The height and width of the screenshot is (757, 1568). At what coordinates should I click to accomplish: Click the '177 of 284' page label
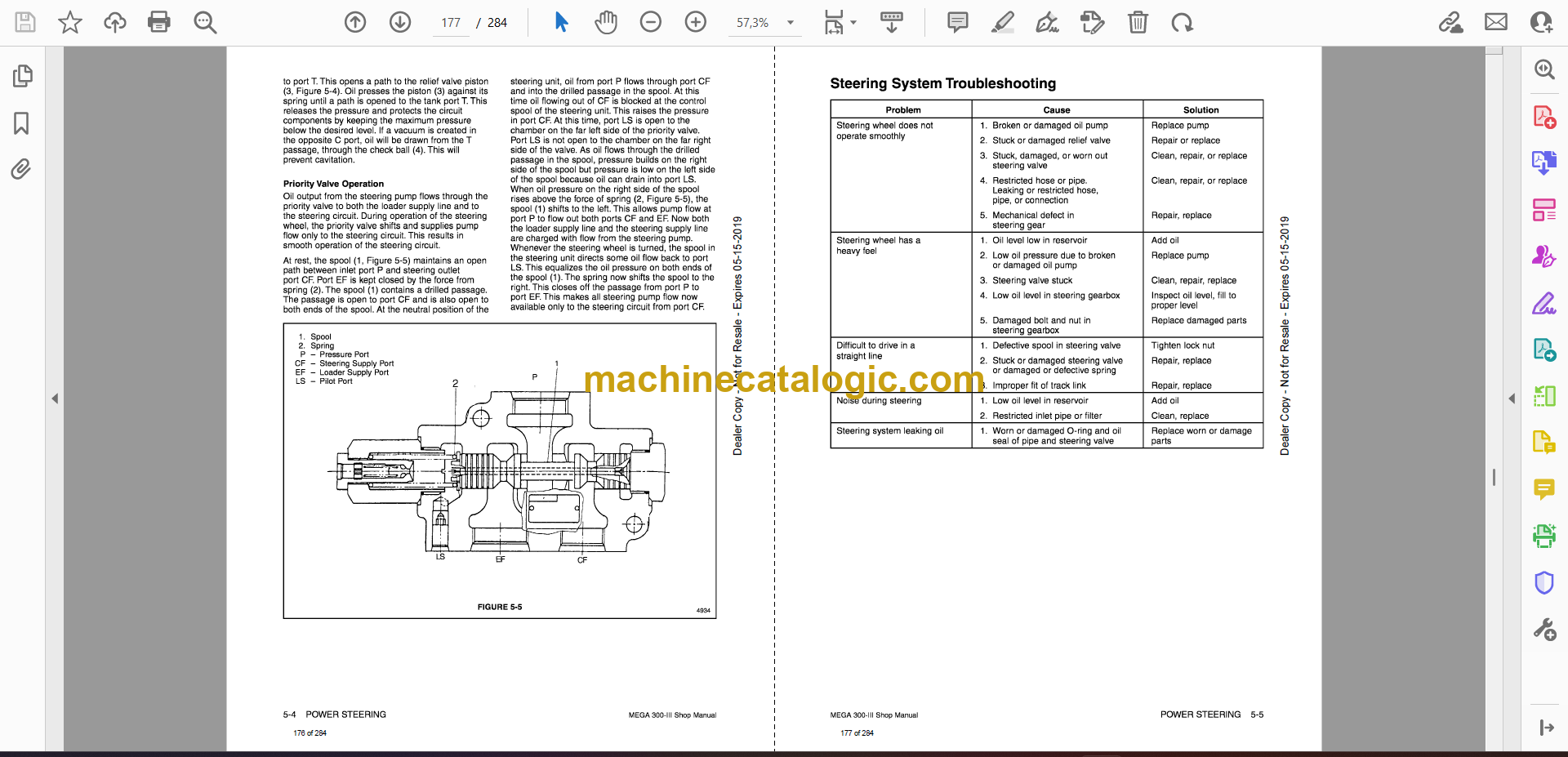pos(857,733)
